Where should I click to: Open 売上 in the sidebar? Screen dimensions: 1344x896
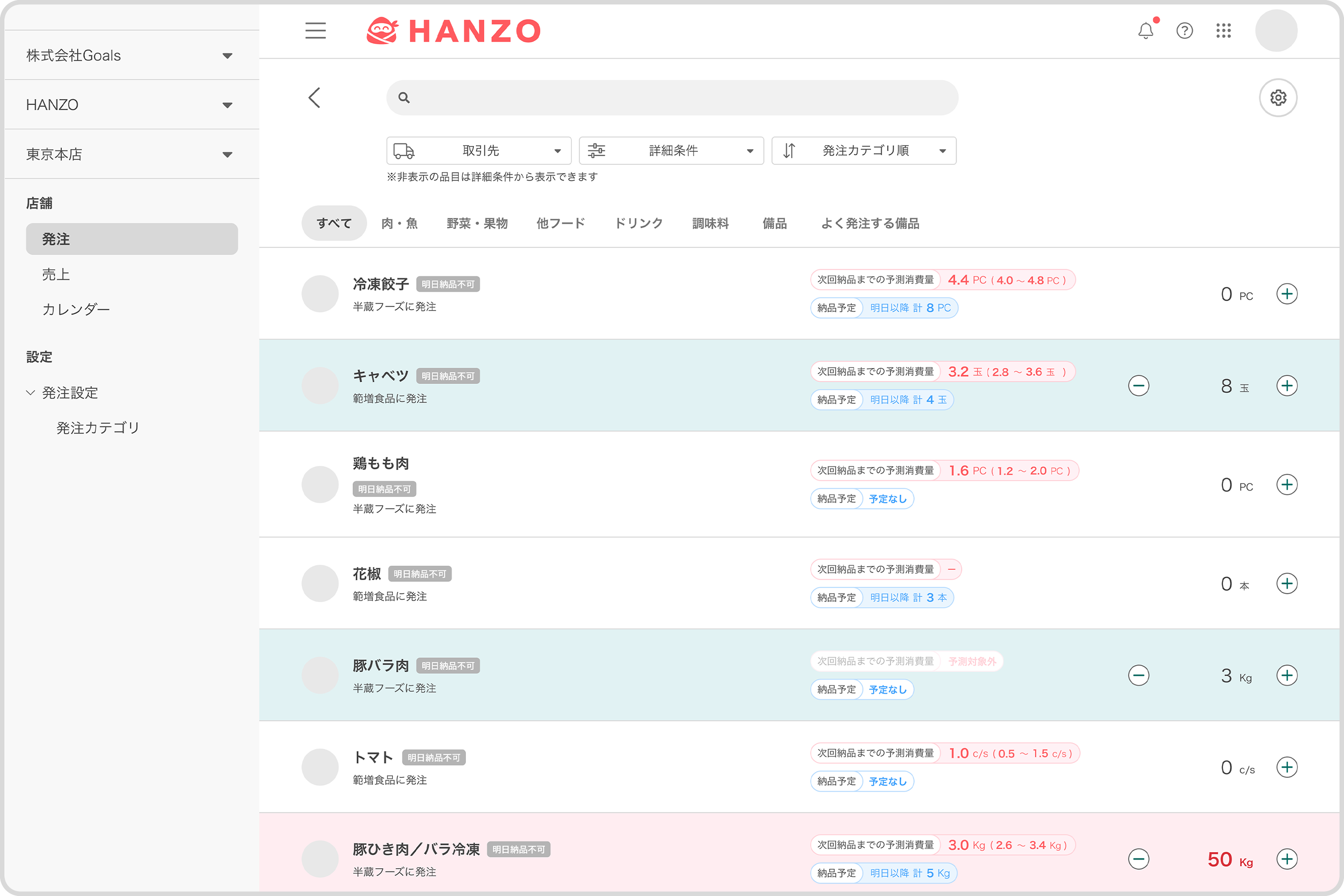coord(56,275)
